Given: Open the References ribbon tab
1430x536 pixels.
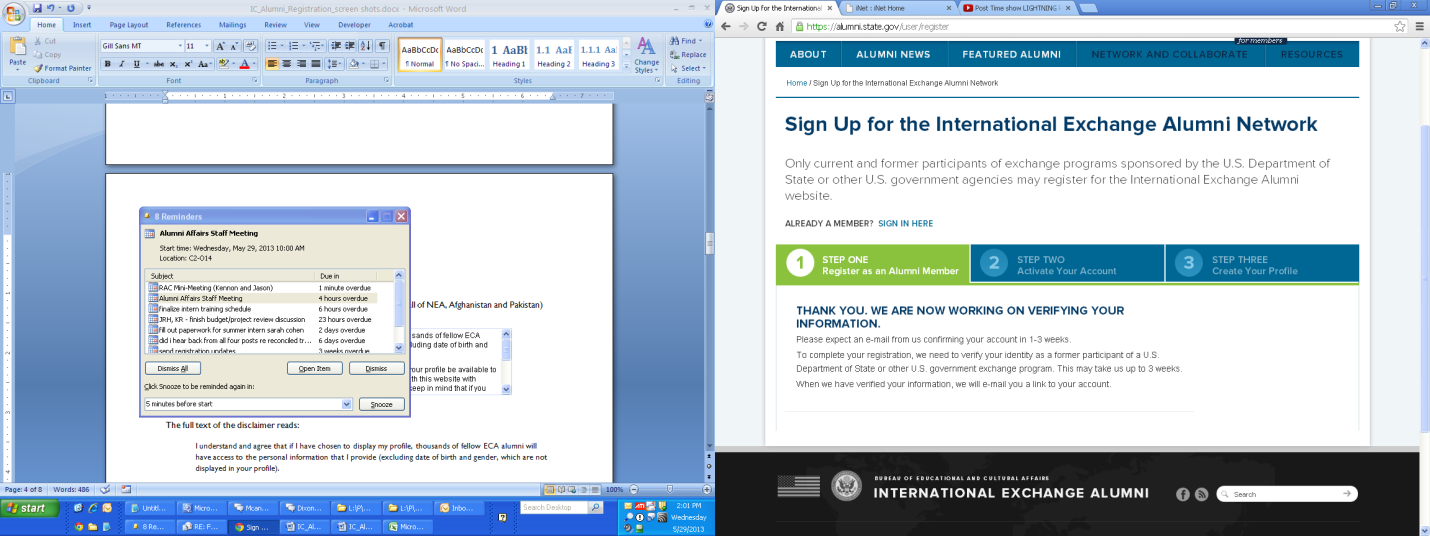Looking at the screenshot, I should coord(183,24).
